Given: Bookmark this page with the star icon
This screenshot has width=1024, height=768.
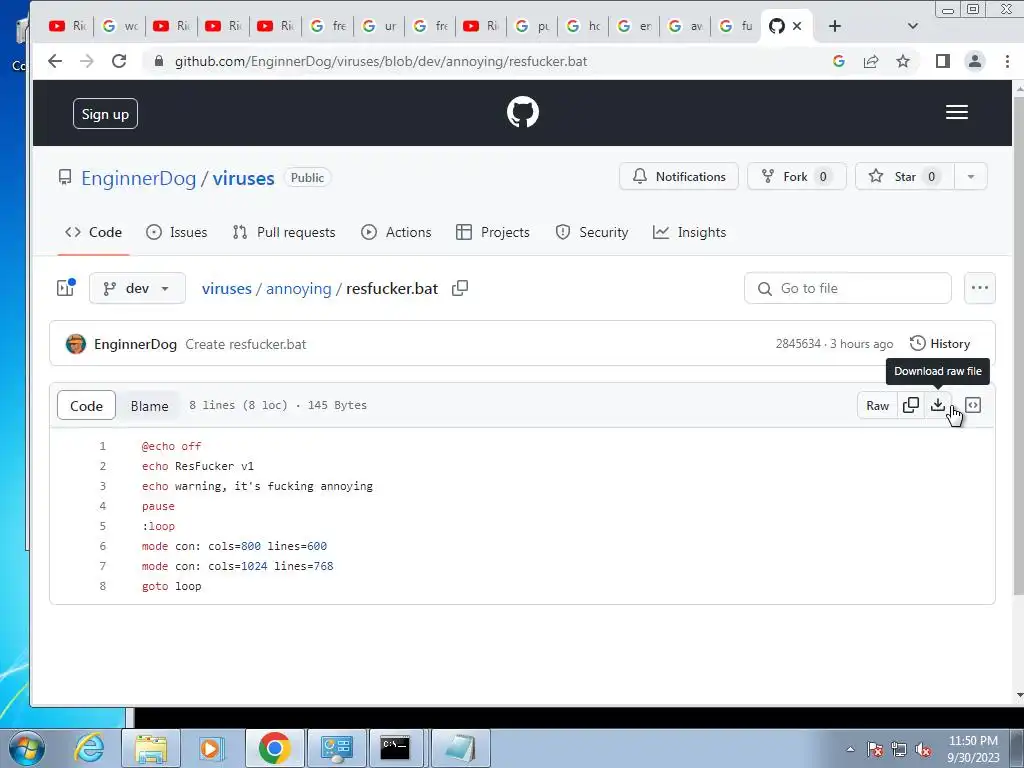Looking at the screenshot, I should pos(903,61).
